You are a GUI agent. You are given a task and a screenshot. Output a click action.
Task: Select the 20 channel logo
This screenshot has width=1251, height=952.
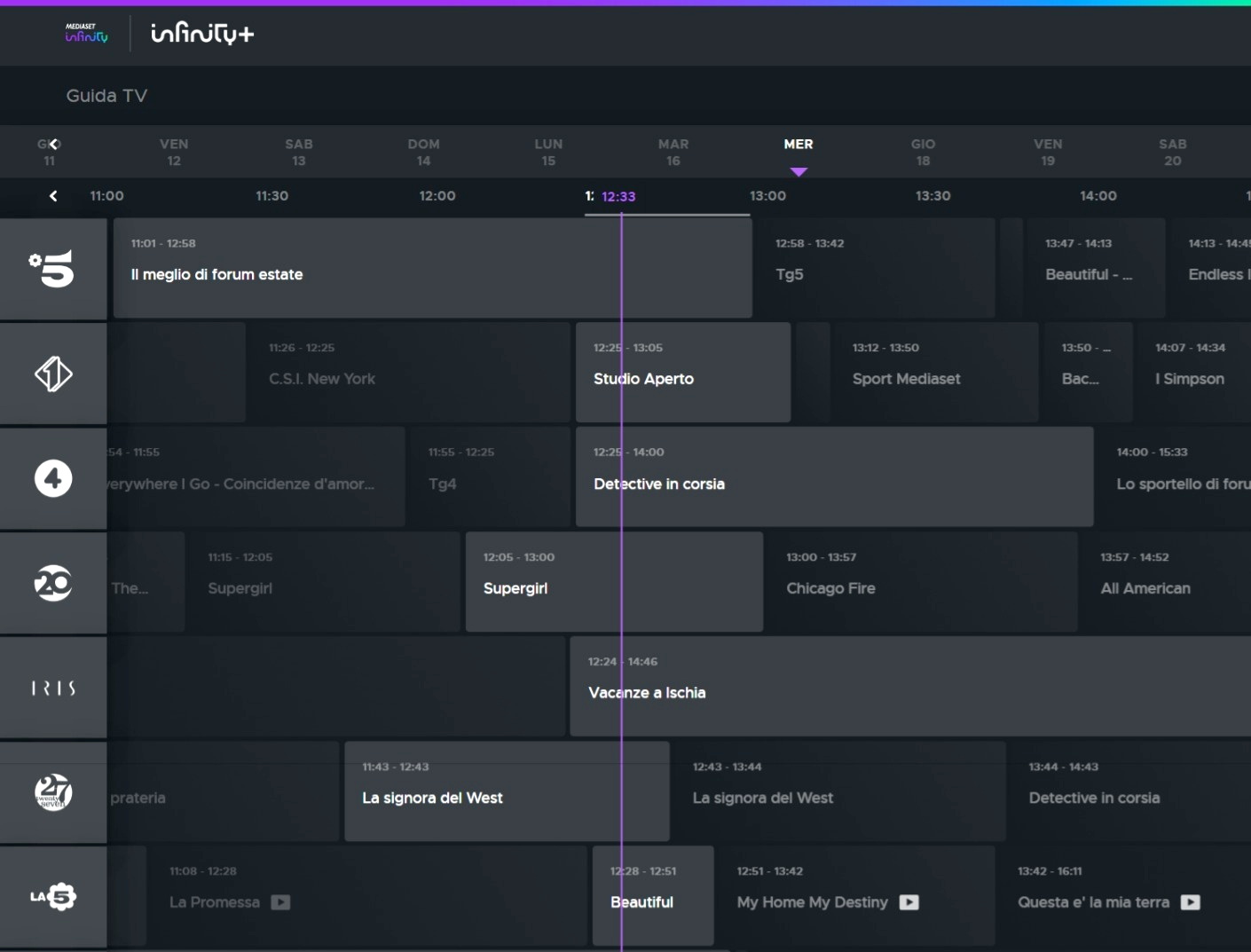[x=53, y=583]
